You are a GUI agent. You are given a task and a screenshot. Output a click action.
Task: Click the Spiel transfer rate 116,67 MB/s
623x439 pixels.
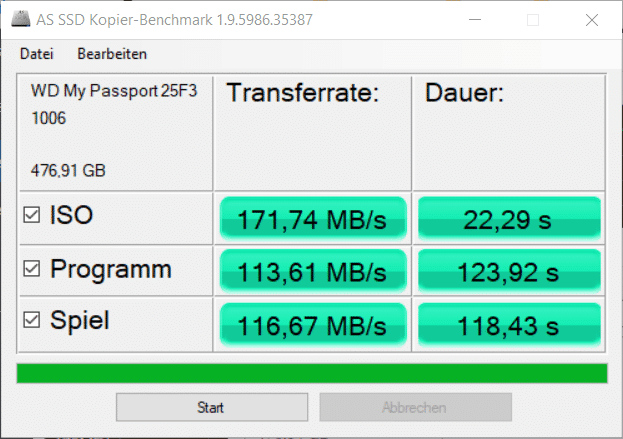(312, 325)
